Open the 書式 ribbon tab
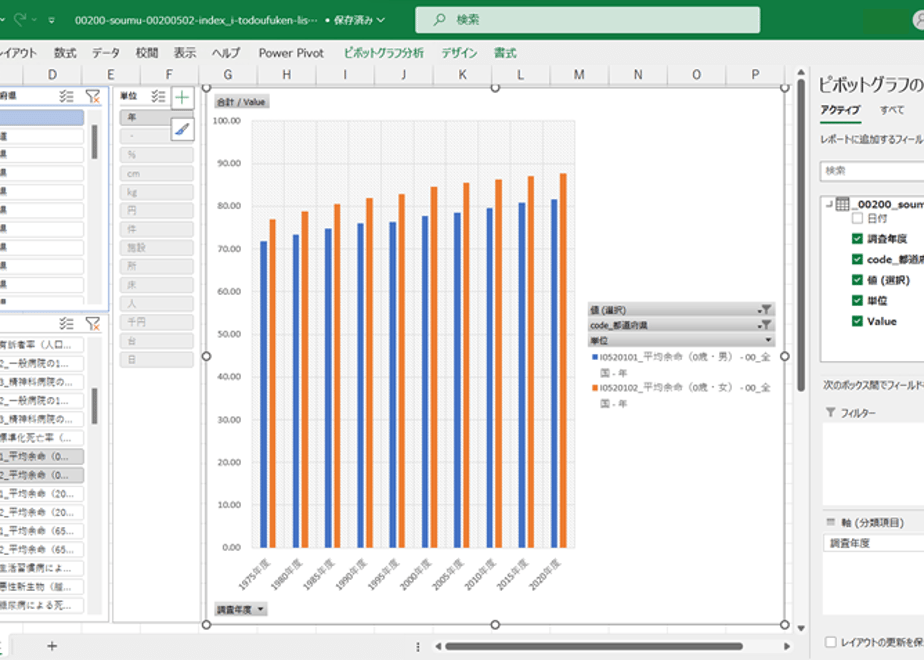The height and width of the screenshot is (660, 924). click(505, 53)
